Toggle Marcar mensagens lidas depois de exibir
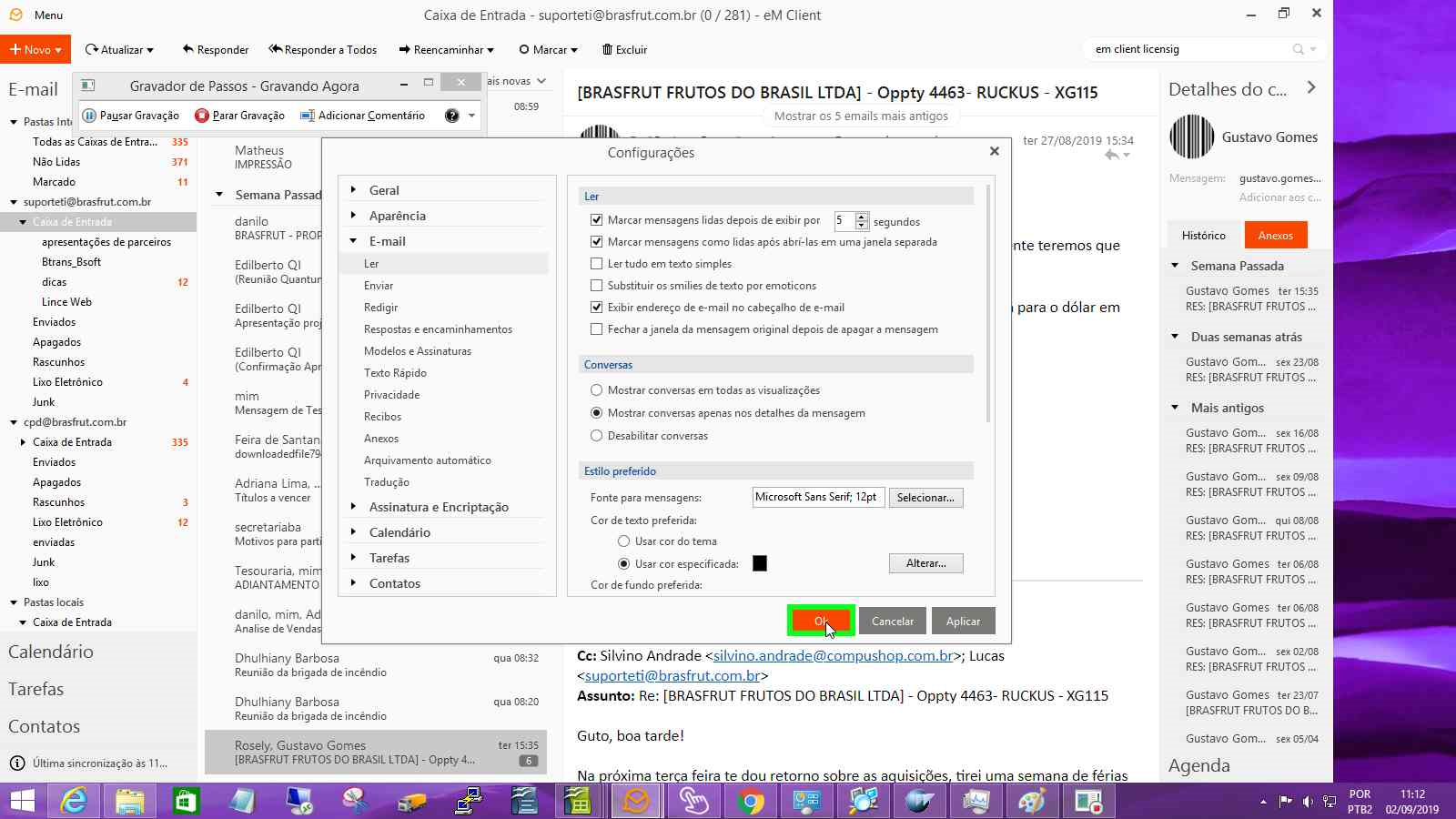Image resolution: width=1456 pixels, height=819 pixels. point(597,220)
